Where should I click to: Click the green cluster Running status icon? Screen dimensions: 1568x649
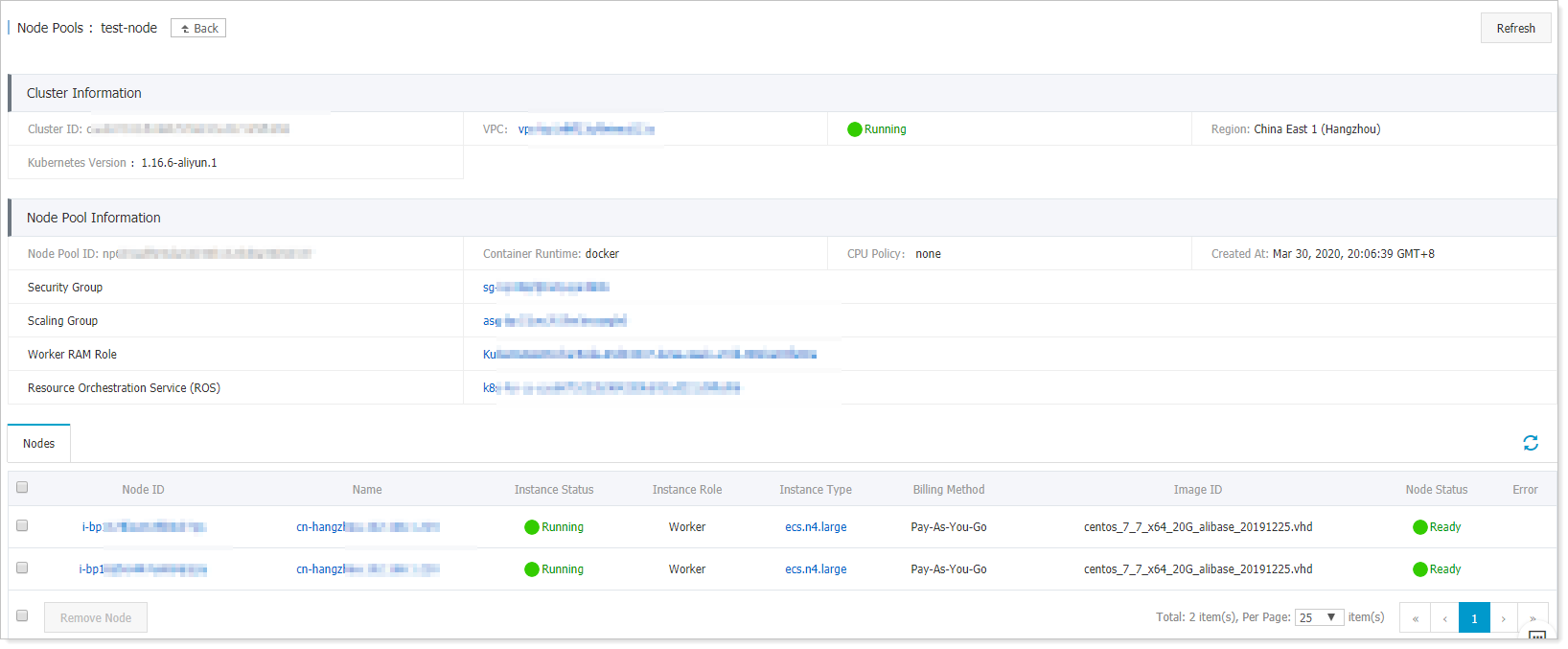854,129
